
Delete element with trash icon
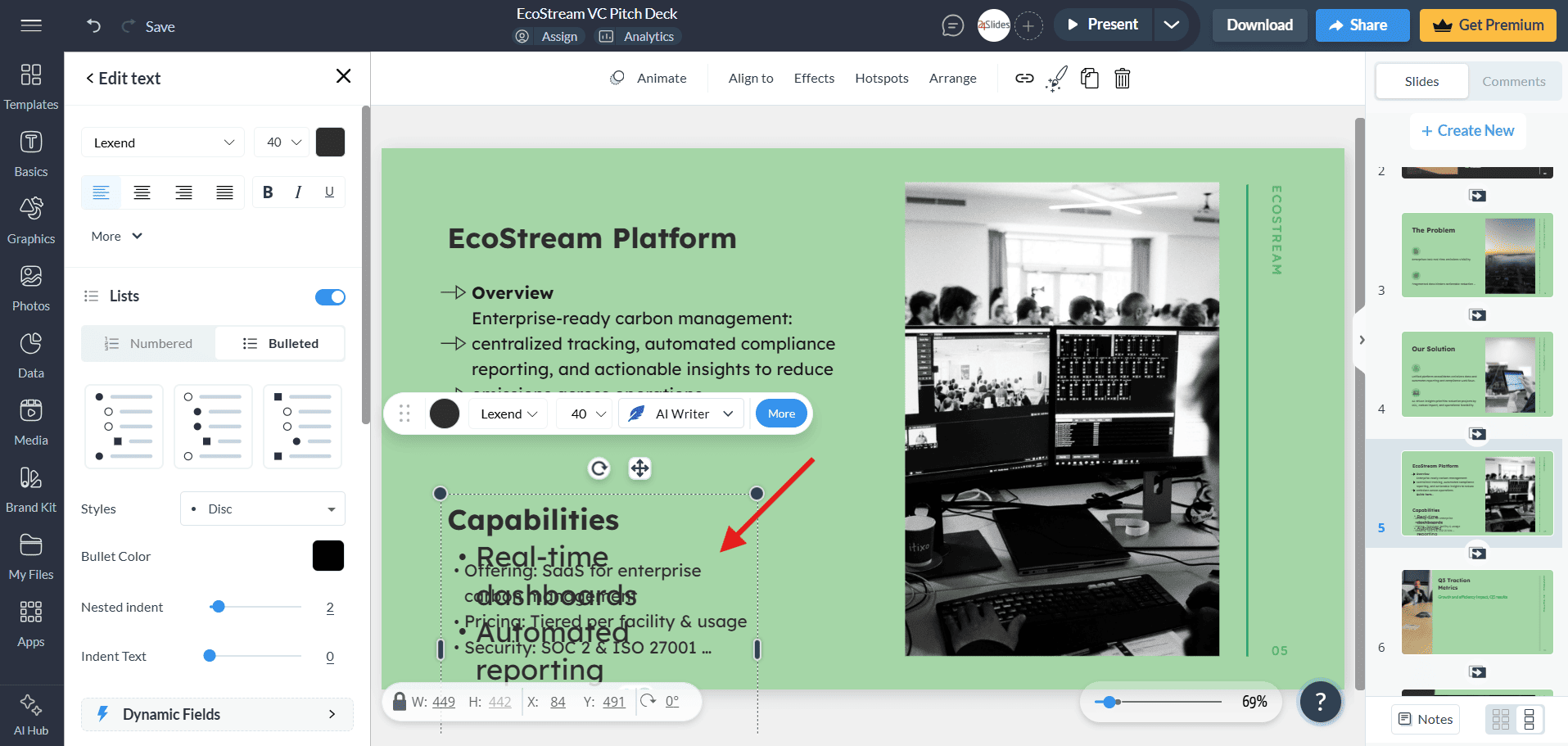point(1123,79)
